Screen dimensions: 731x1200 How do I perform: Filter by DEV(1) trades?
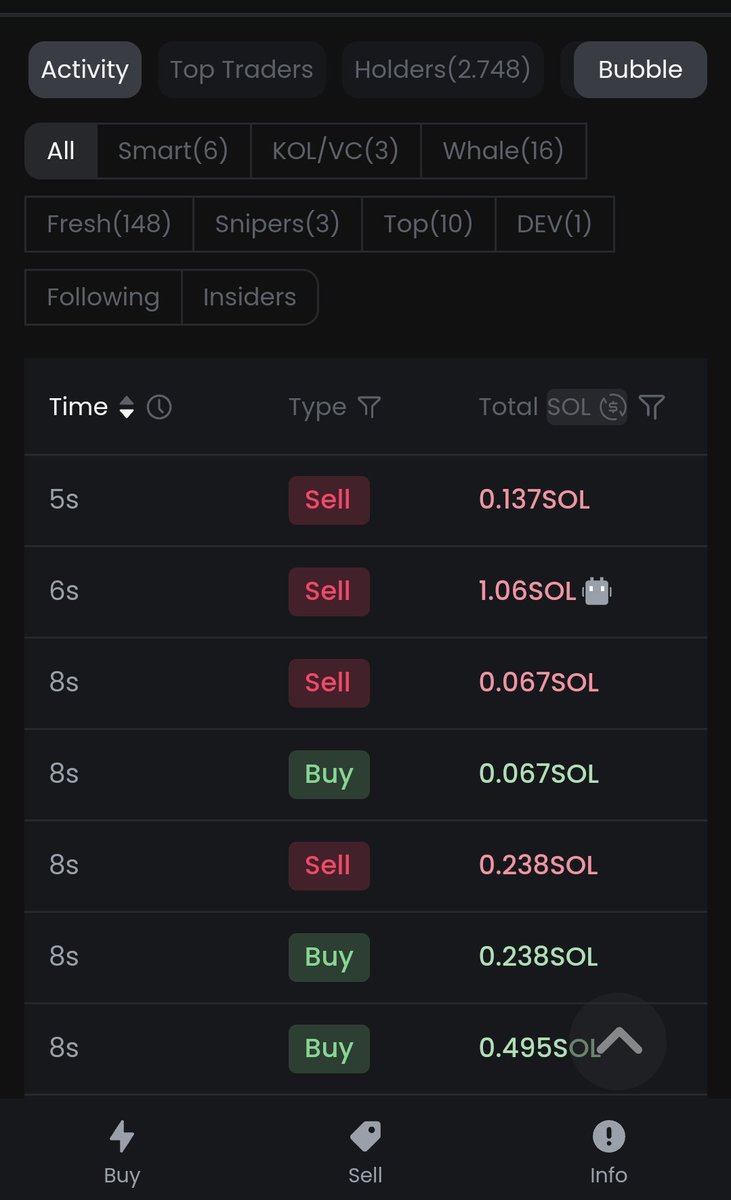(x=554, y=224)
